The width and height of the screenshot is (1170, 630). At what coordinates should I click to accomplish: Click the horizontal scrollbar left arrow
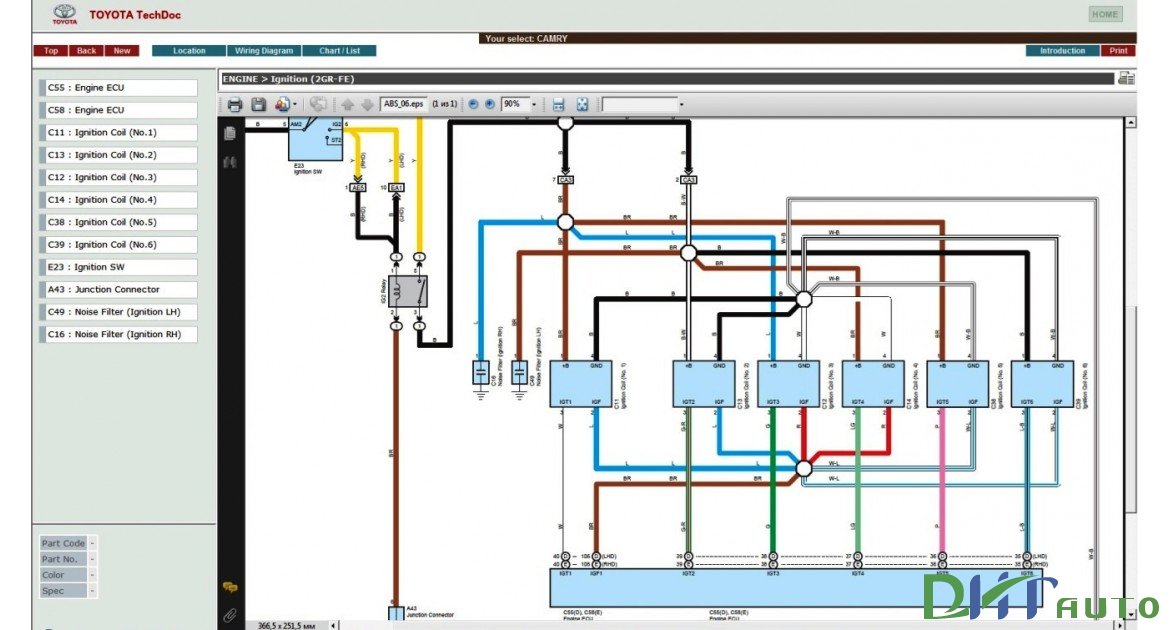[x=334, y=625]
